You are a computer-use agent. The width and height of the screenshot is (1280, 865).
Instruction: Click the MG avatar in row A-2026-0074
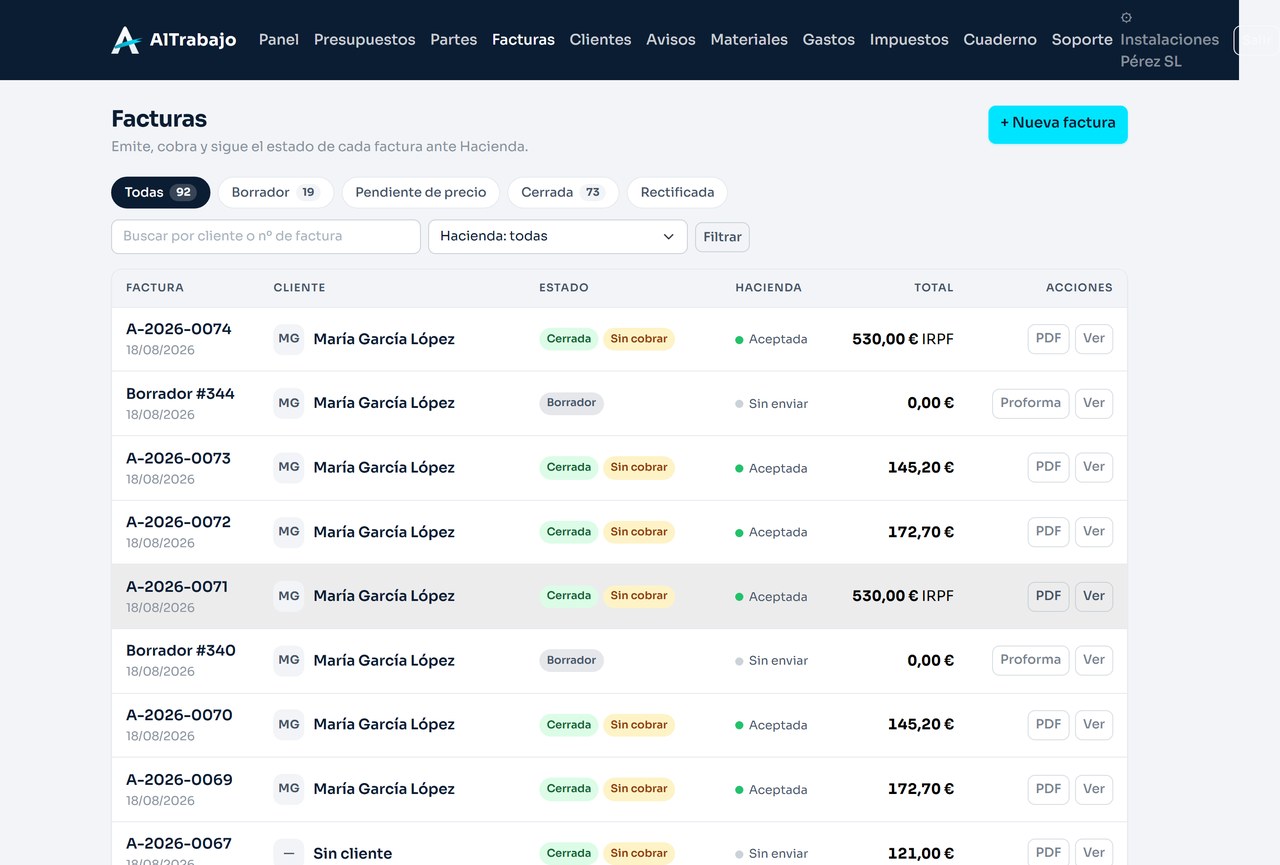[289, 339]
